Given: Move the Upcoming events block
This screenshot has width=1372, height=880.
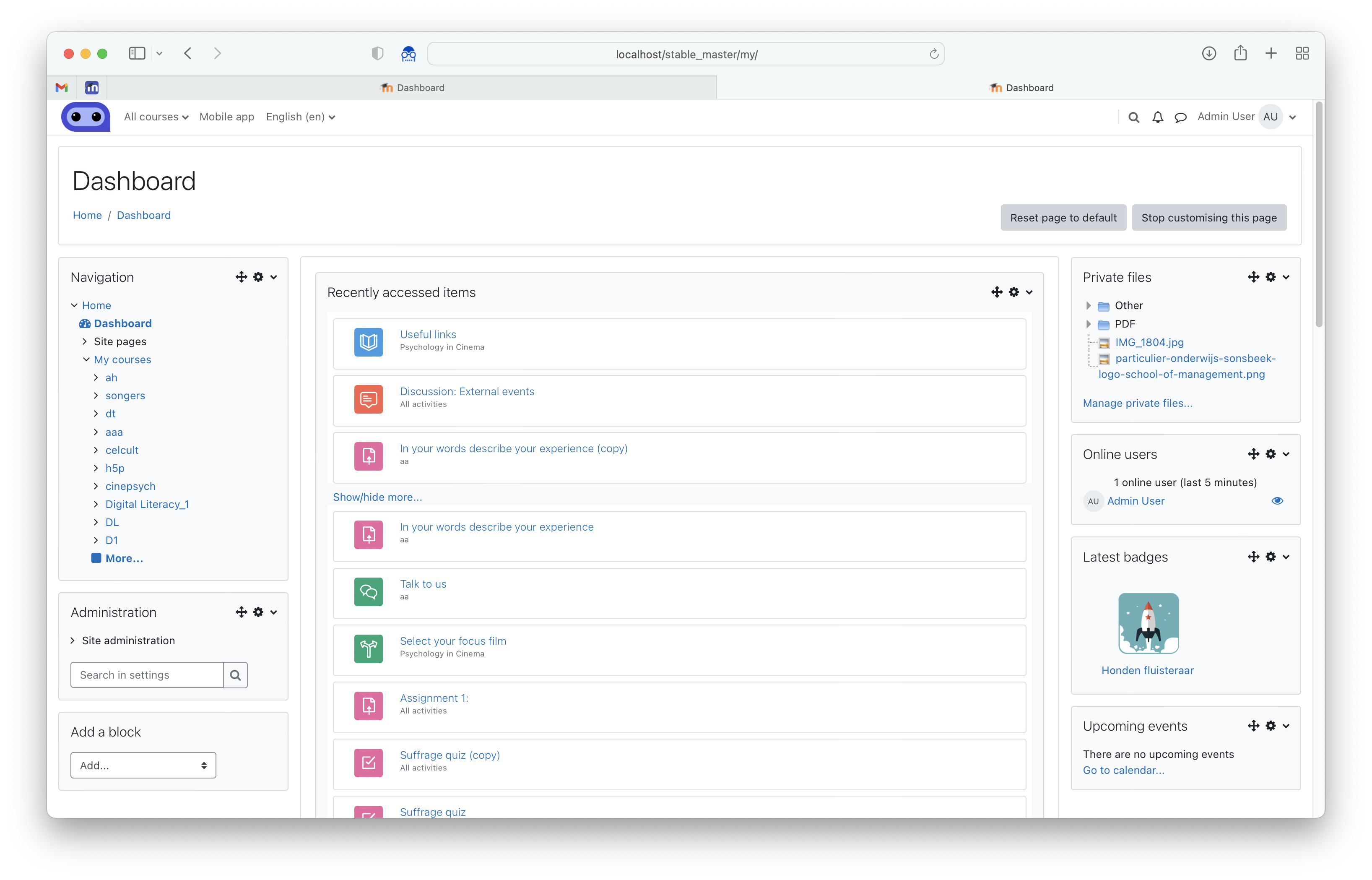Looking at the screenshot, I should click(x=1253, y=726).
